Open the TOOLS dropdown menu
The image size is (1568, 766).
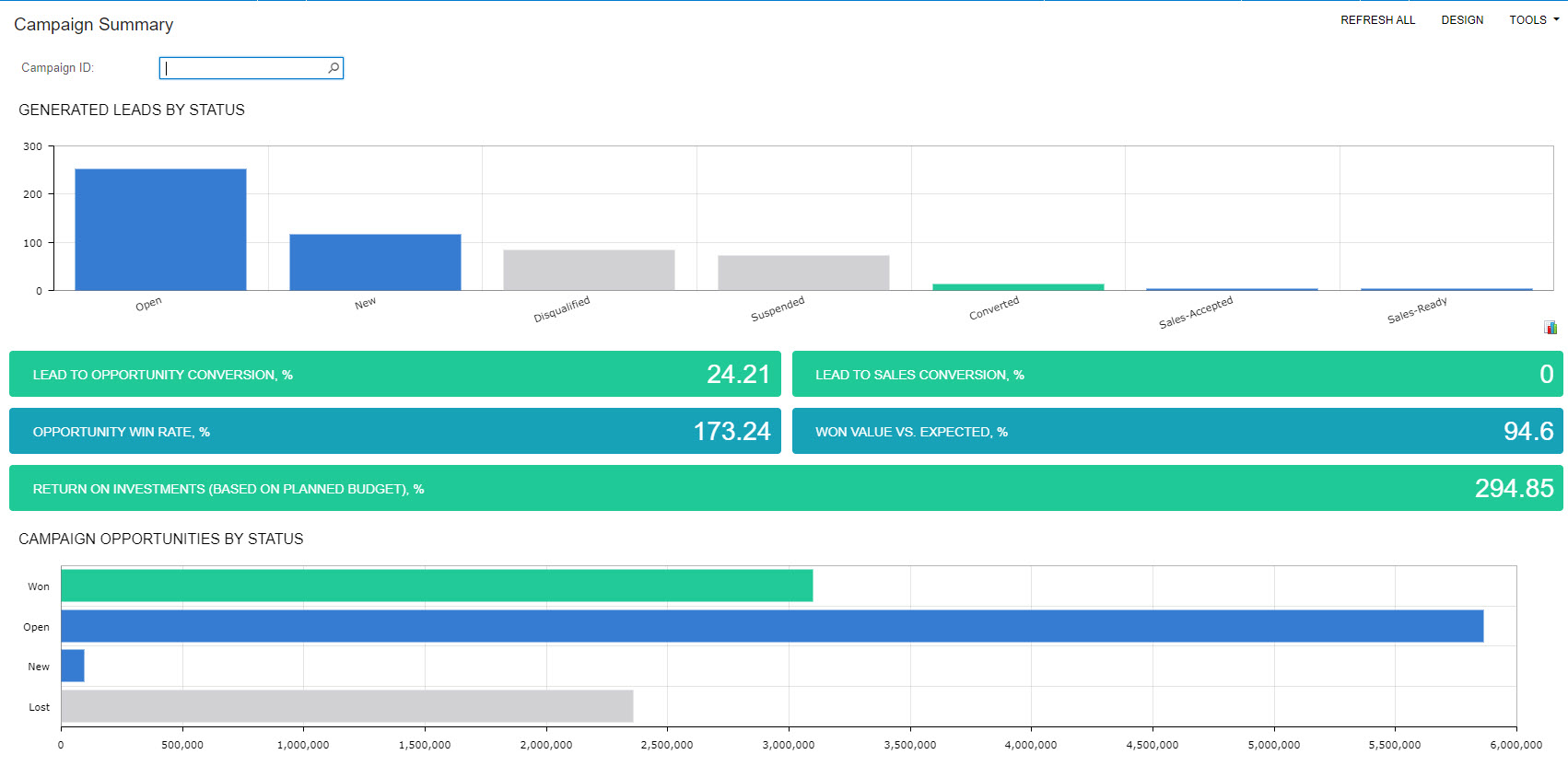1534,20
